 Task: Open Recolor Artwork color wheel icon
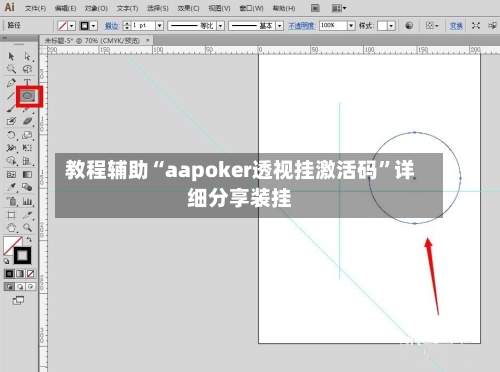tap(409, 26)
